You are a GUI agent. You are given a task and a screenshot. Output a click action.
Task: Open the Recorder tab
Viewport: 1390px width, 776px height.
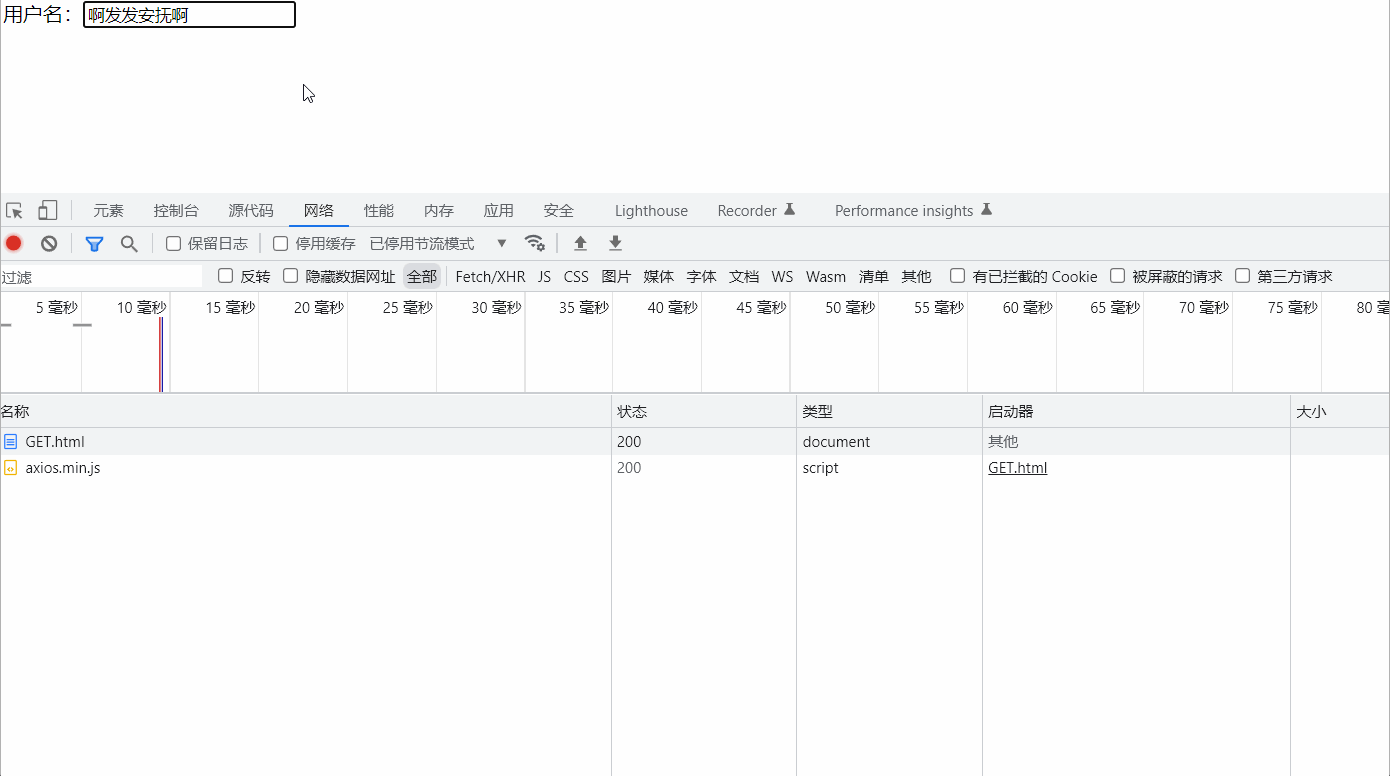coord(756,211)
